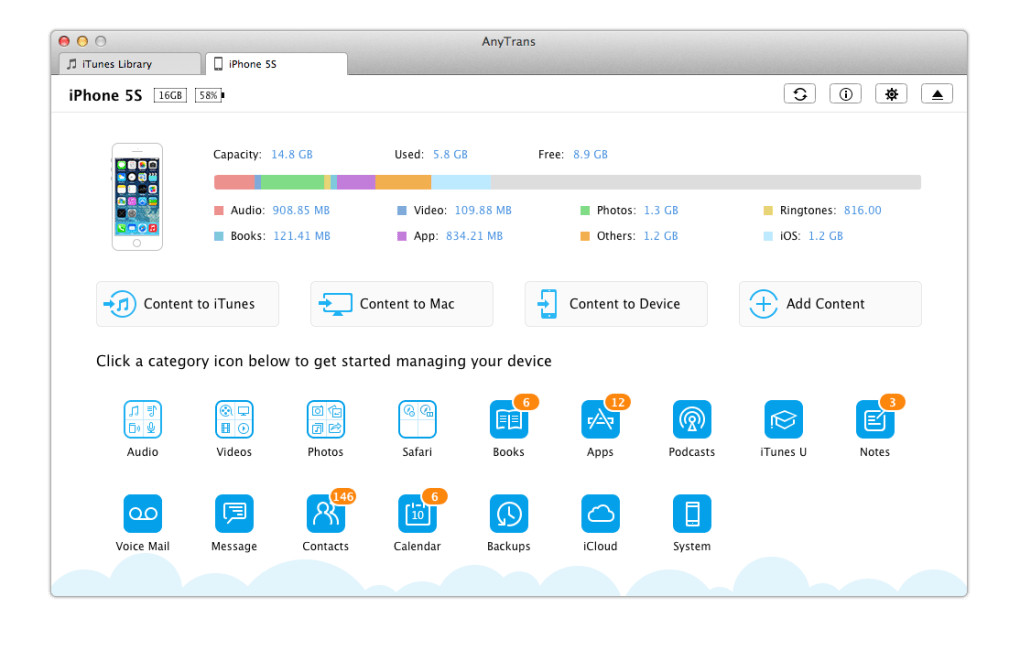Image resolution: width=1020 pixels, height=672 pixels.
Task: Click the iPhone device thumbnail image
Action: tap(137, 197)
